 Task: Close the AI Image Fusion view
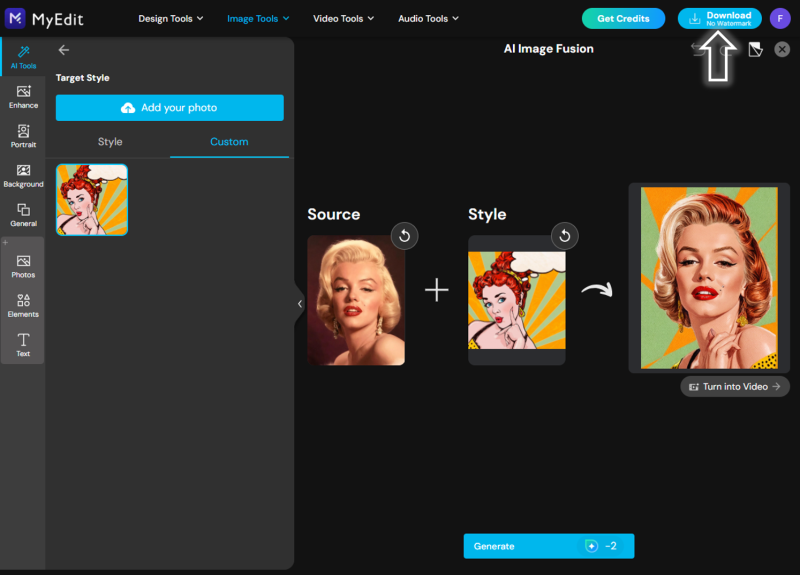[x=782, y=49]
